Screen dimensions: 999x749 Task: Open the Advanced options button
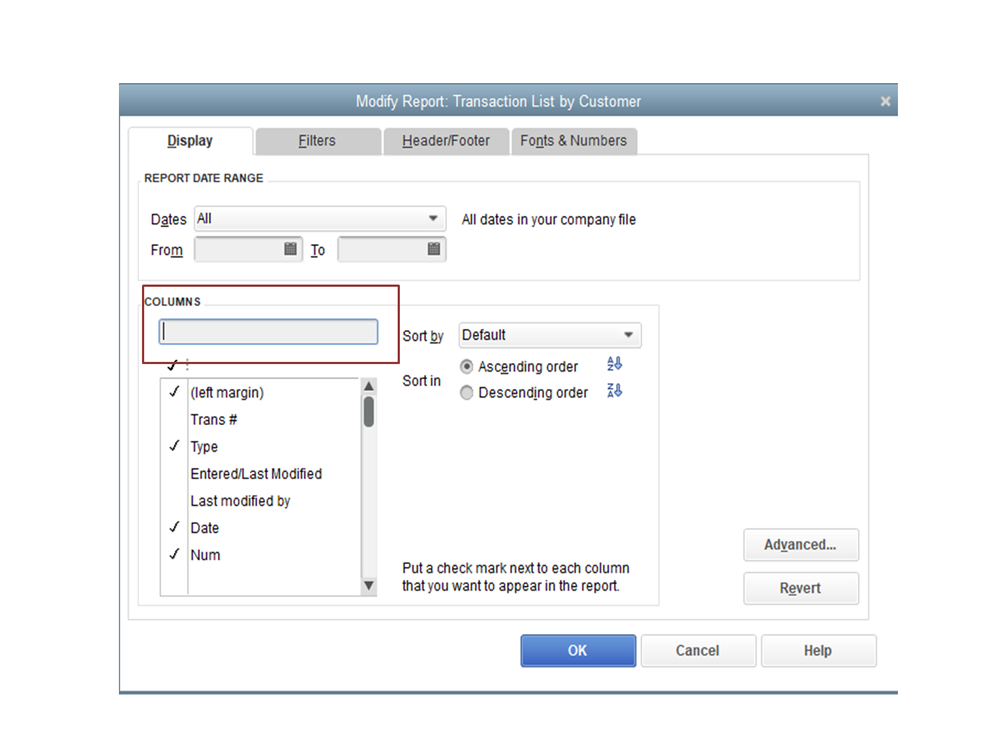click(801, 545)
